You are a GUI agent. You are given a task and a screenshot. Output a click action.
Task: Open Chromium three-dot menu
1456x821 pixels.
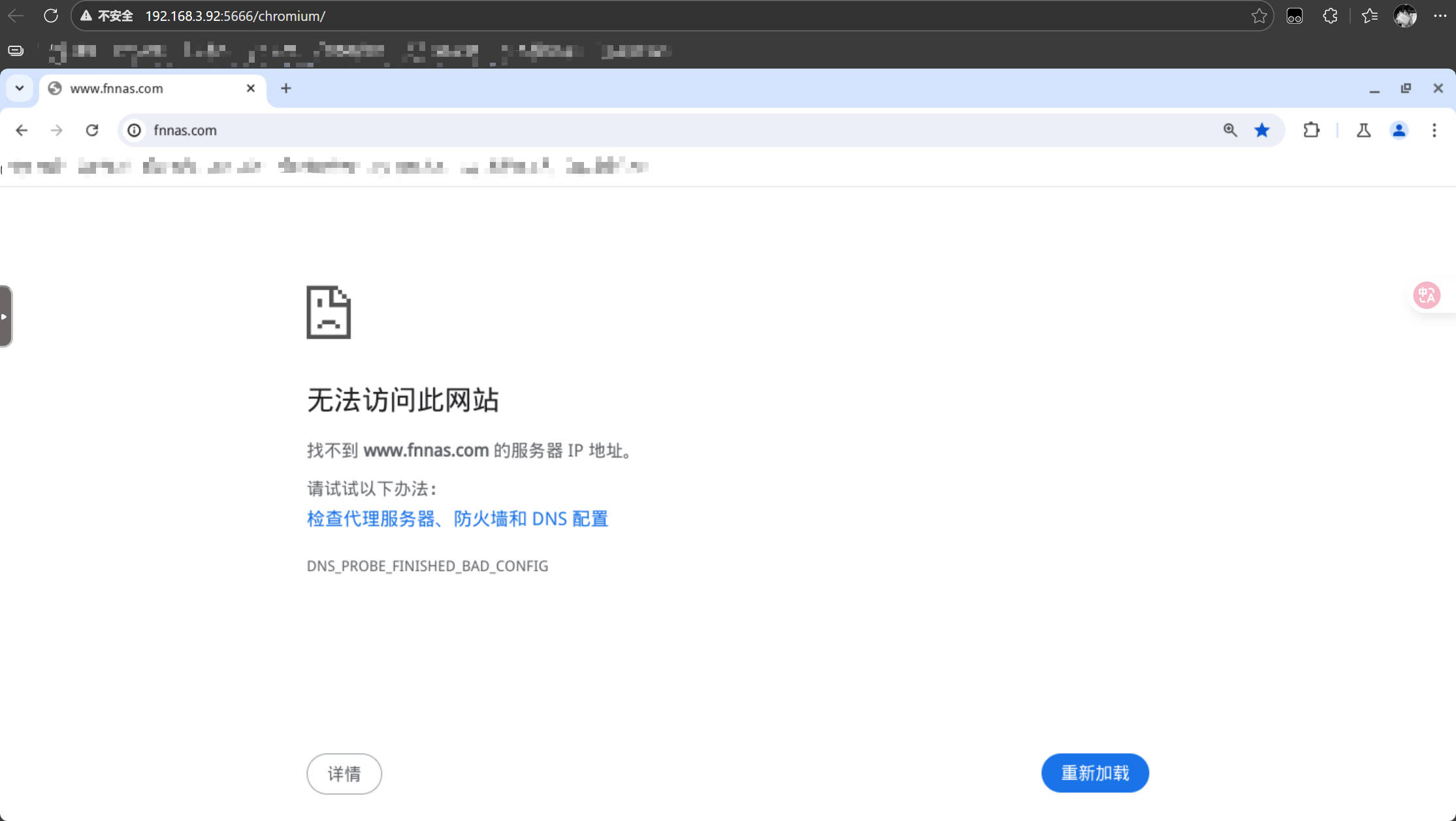(x=1434, y=131)
